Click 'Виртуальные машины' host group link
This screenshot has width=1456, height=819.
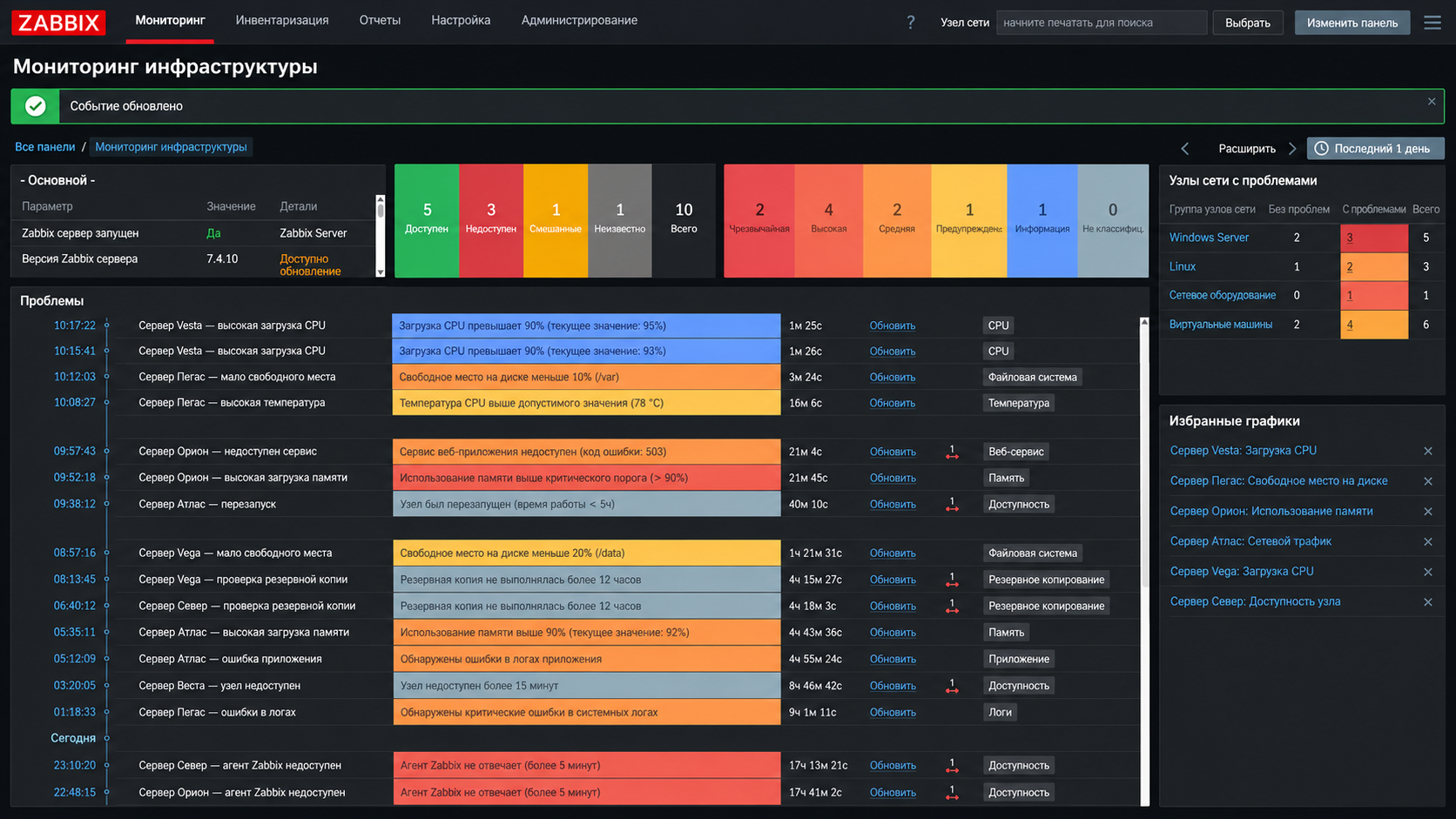(1221, 325)
